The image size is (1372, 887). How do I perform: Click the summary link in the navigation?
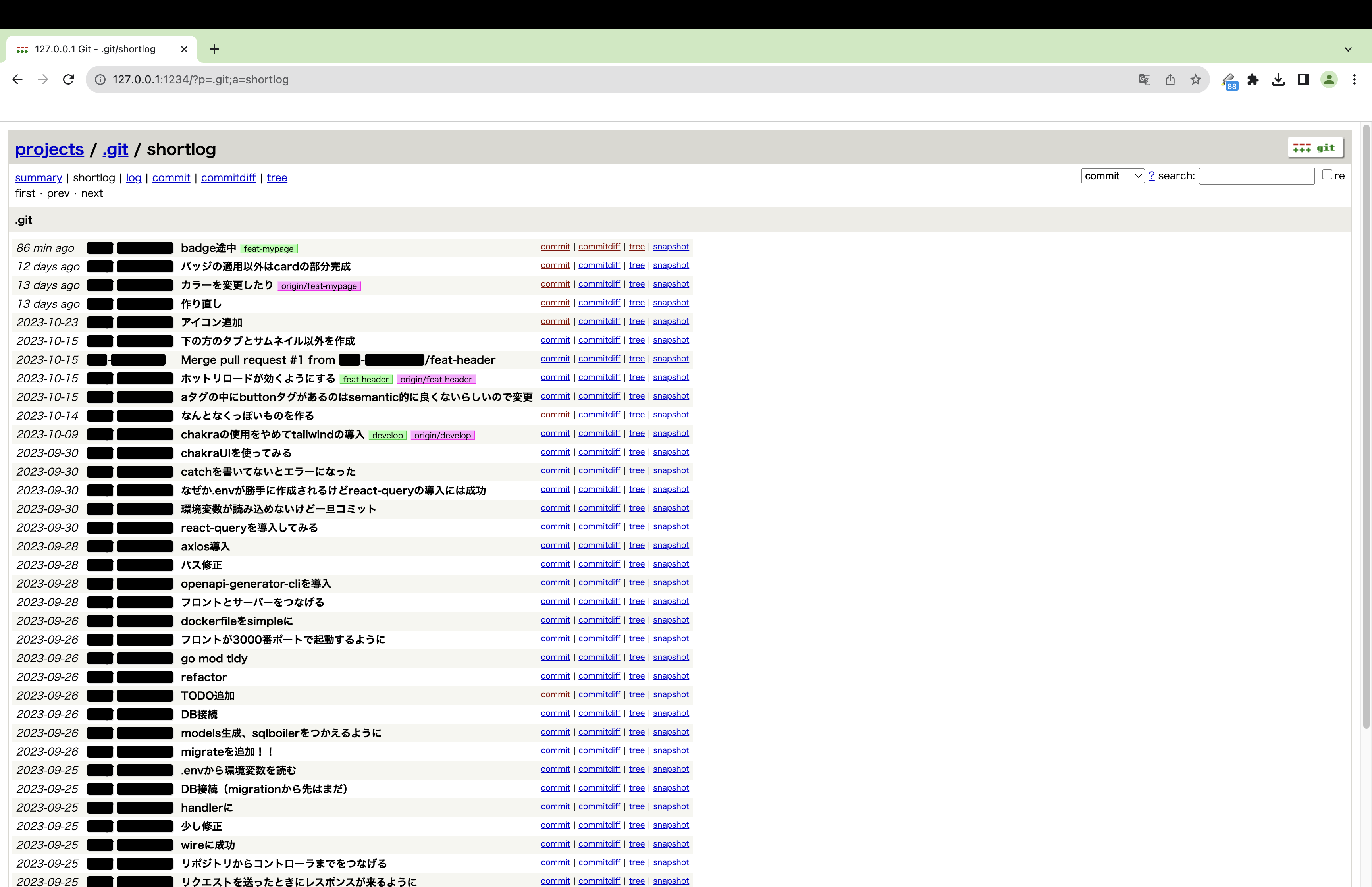38,177
